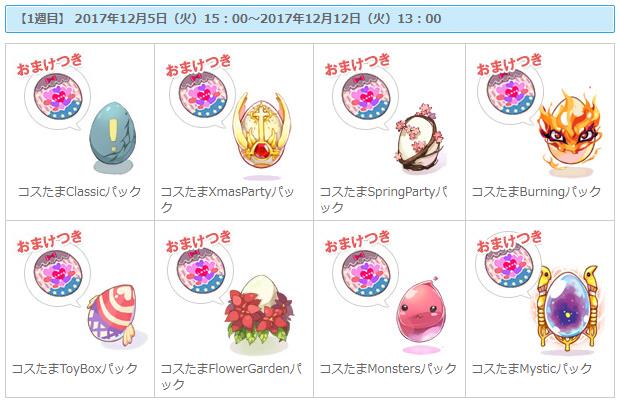Image resolution: width=620 pixels, height=405 pixels.
Task: Click the cherry blossom SpringParty egg
Action: coord(420,138)
